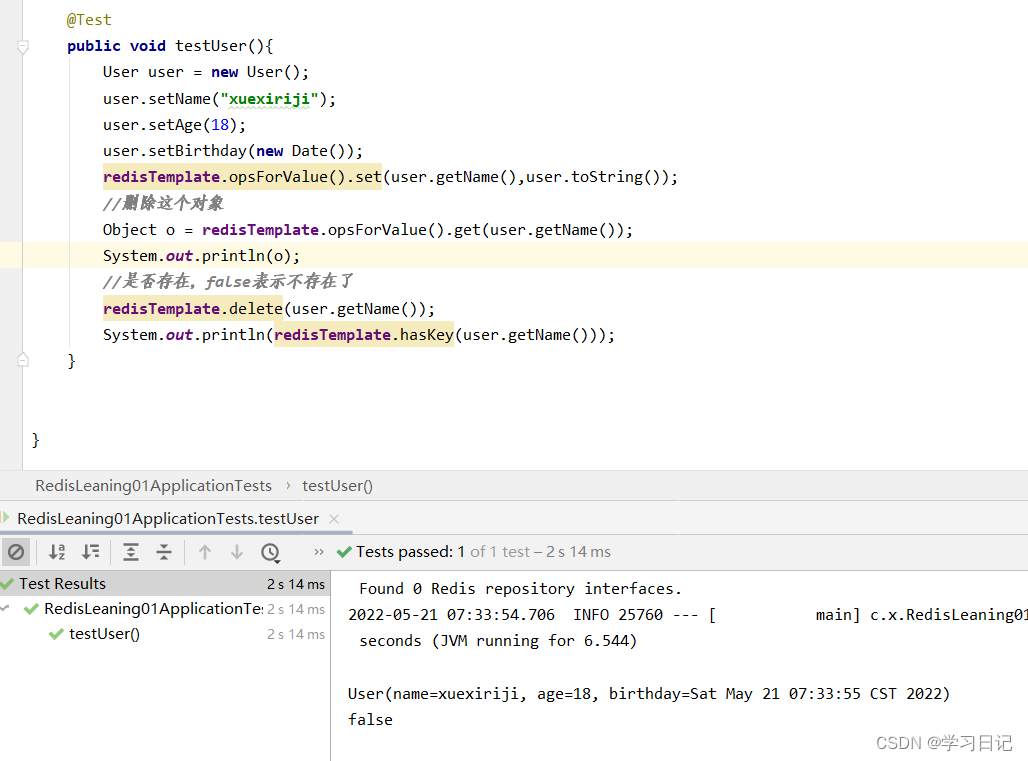This screenshot has height=761, width=1028.
Task: Click the @Test annotation
Action: tap(89, 20)
